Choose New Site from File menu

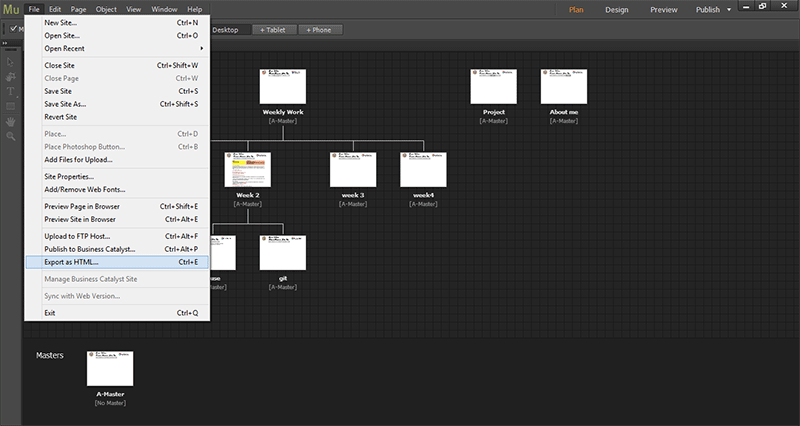[117, 22]
